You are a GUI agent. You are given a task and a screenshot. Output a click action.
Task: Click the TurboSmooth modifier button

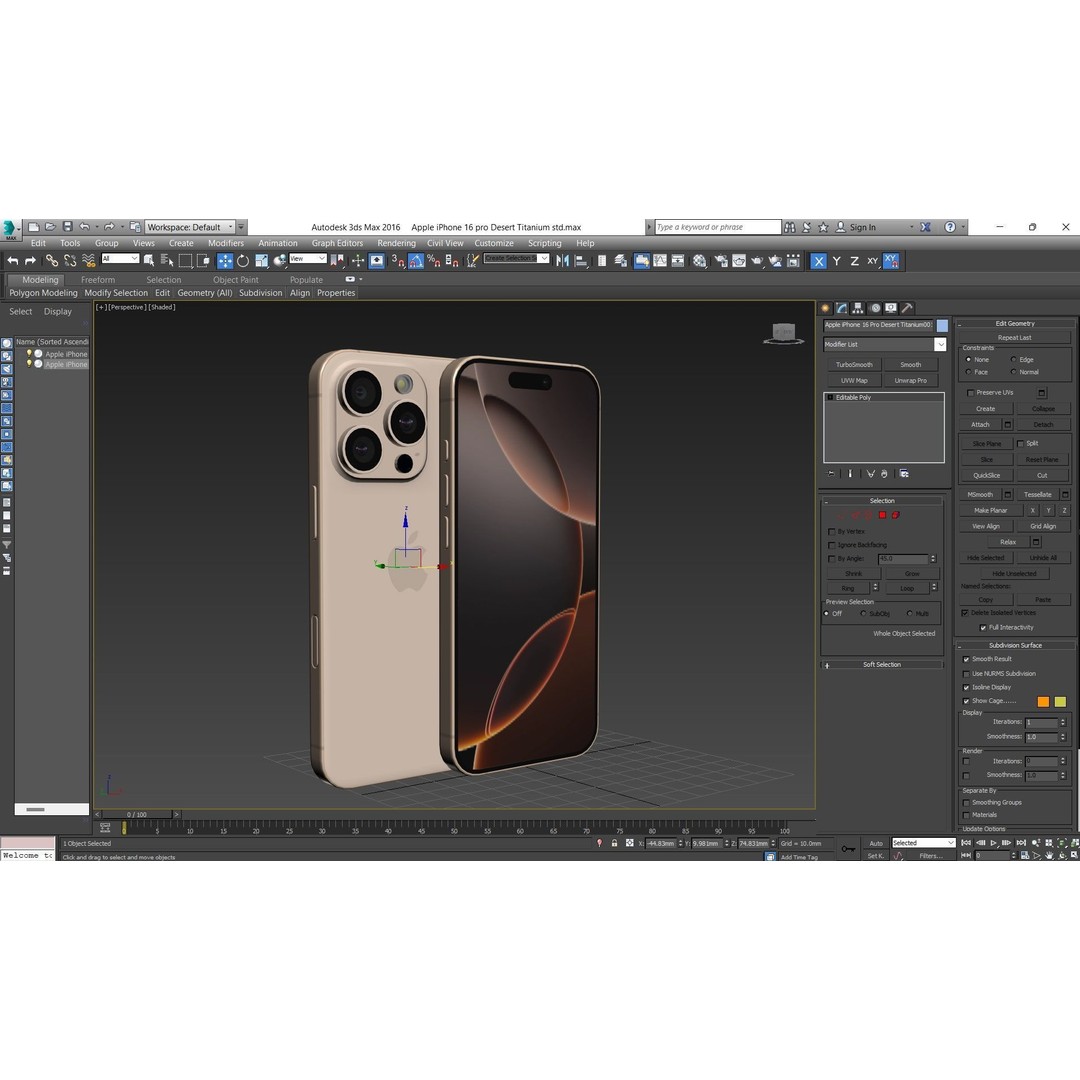854,364
